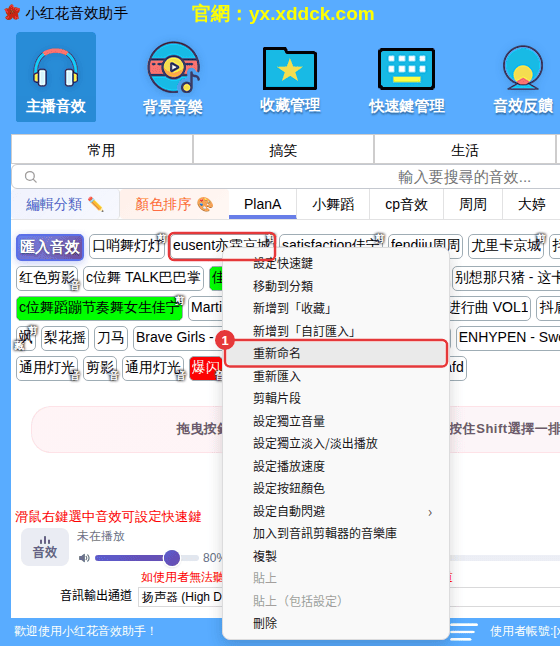Play the 梨花摇 sound effect

65,338
